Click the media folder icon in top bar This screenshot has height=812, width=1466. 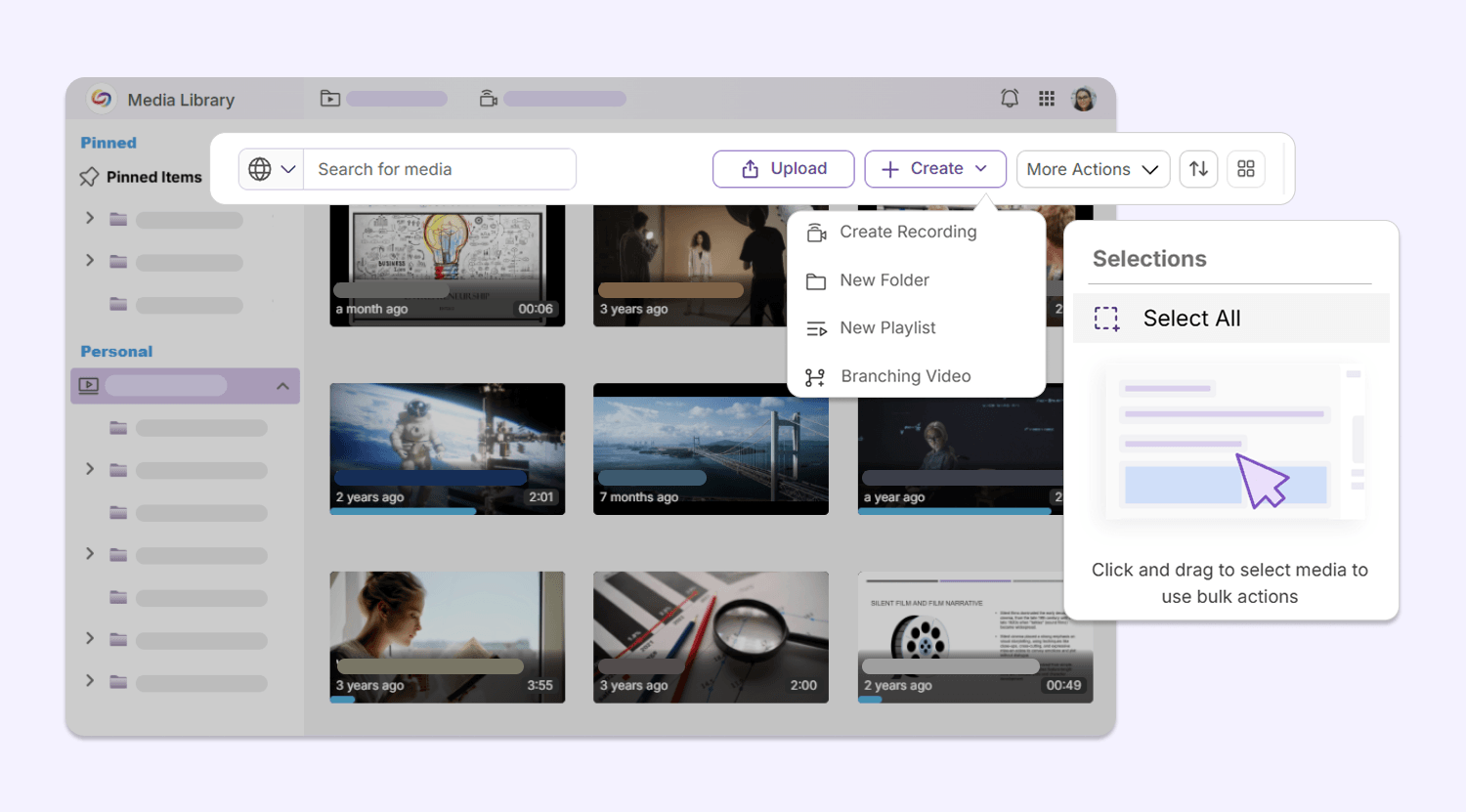click(330, 99)
